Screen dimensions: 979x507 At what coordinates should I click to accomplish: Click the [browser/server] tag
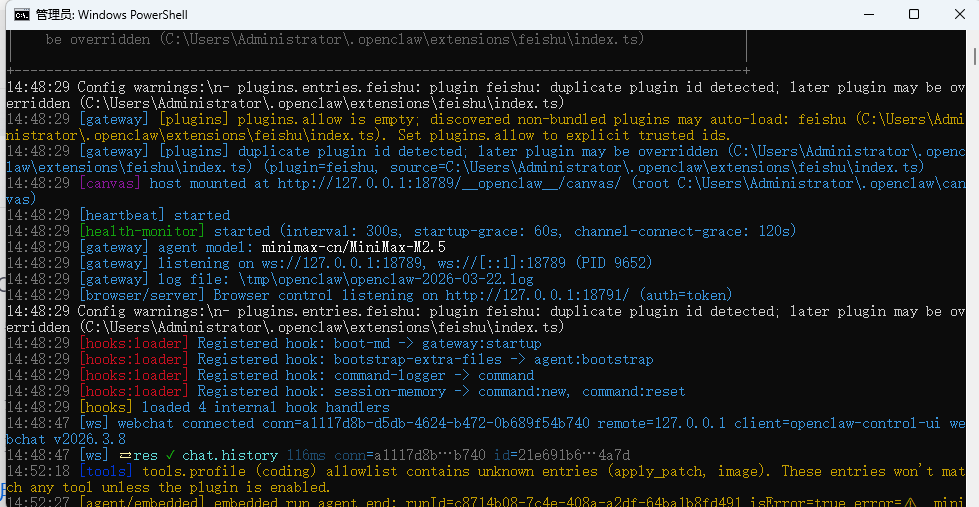[142, 295]
